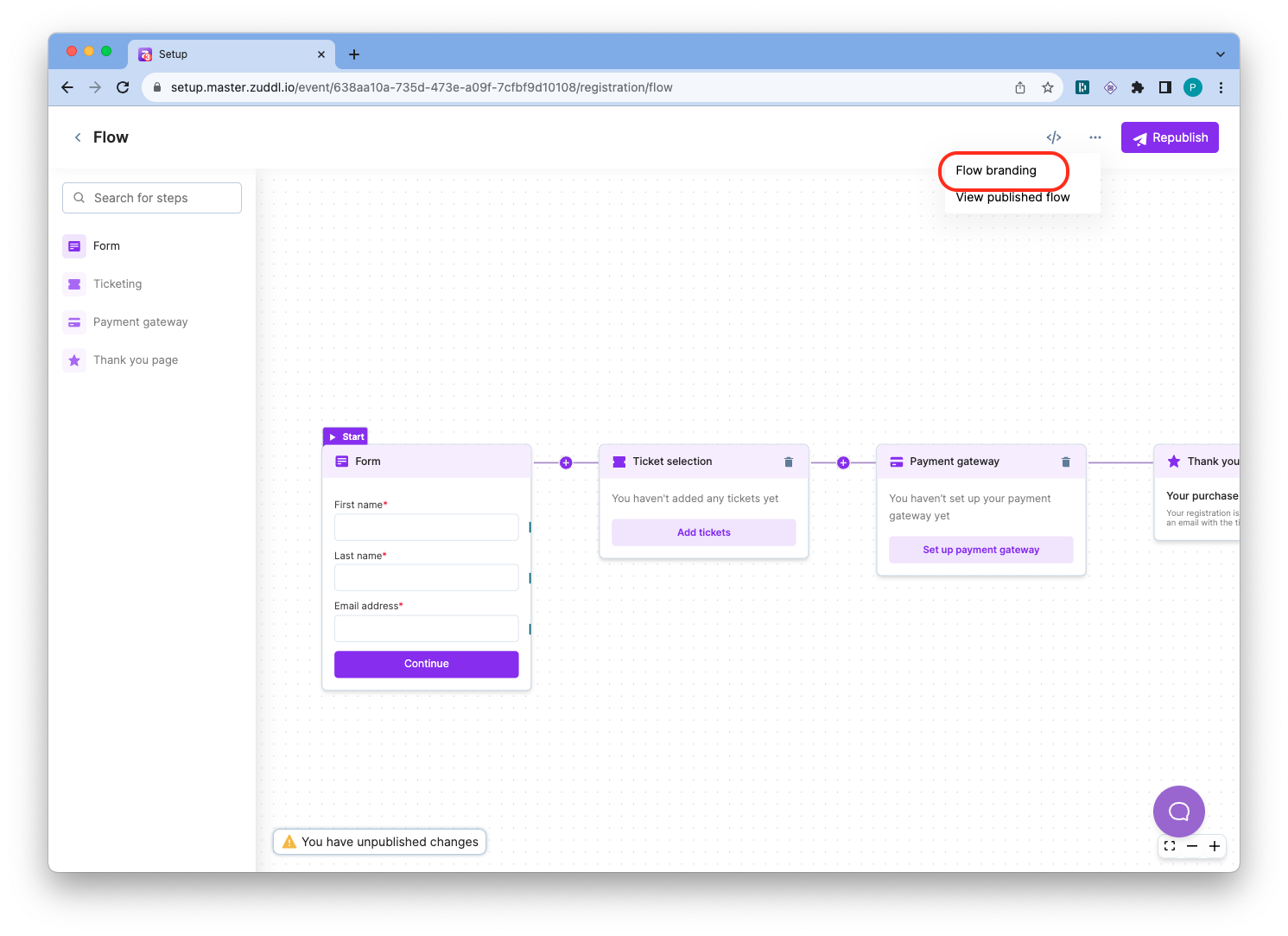1288x936 pixels.
Task: Bookmark this page with the star icon
Action: point(1048,87)
